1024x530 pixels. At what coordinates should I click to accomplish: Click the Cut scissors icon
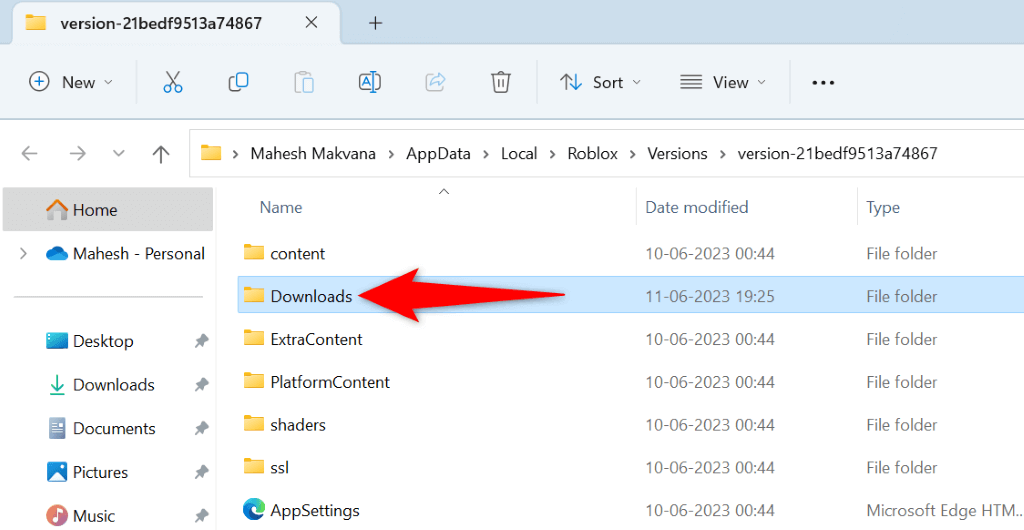coord(173,82)
